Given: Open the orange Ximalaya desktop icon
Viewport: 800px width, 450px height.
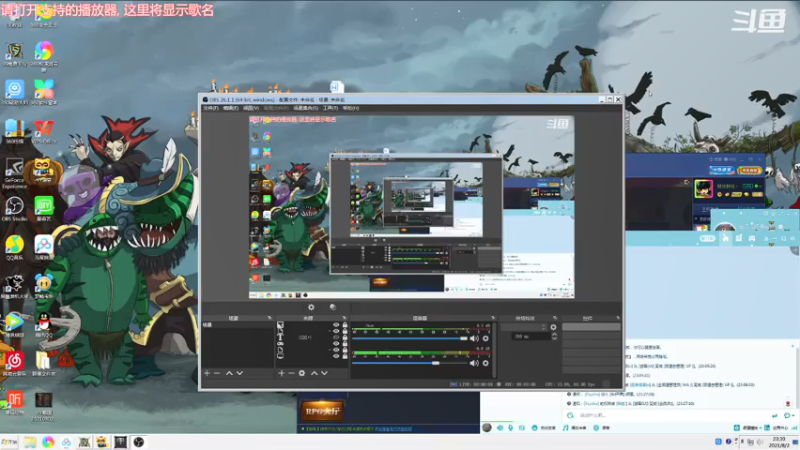Looking at the screenshot, I should click(x=14, y=402).
